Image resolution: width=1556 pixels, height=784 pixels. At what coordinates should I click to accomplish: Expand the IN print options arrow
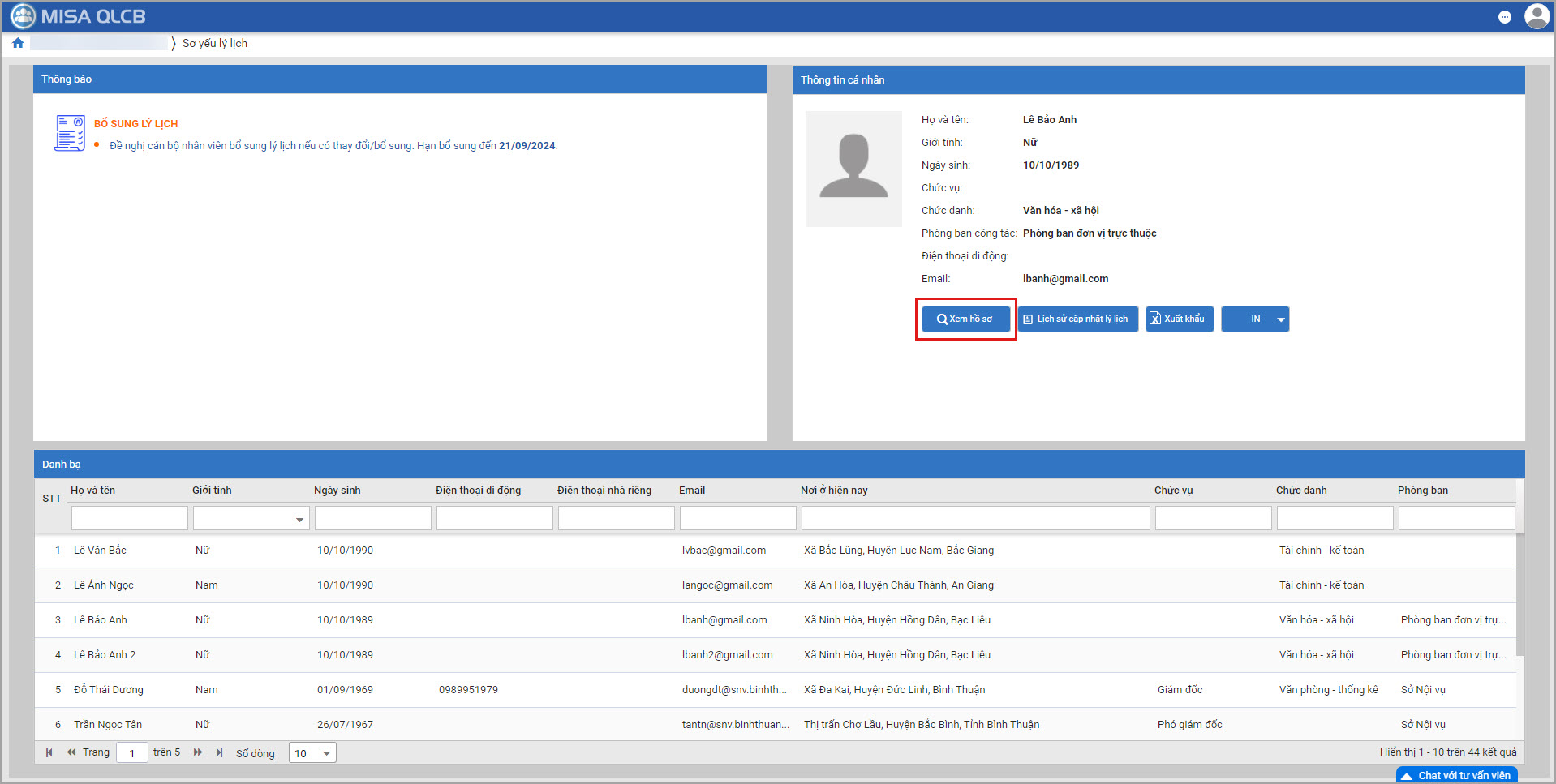point(1281,319)
